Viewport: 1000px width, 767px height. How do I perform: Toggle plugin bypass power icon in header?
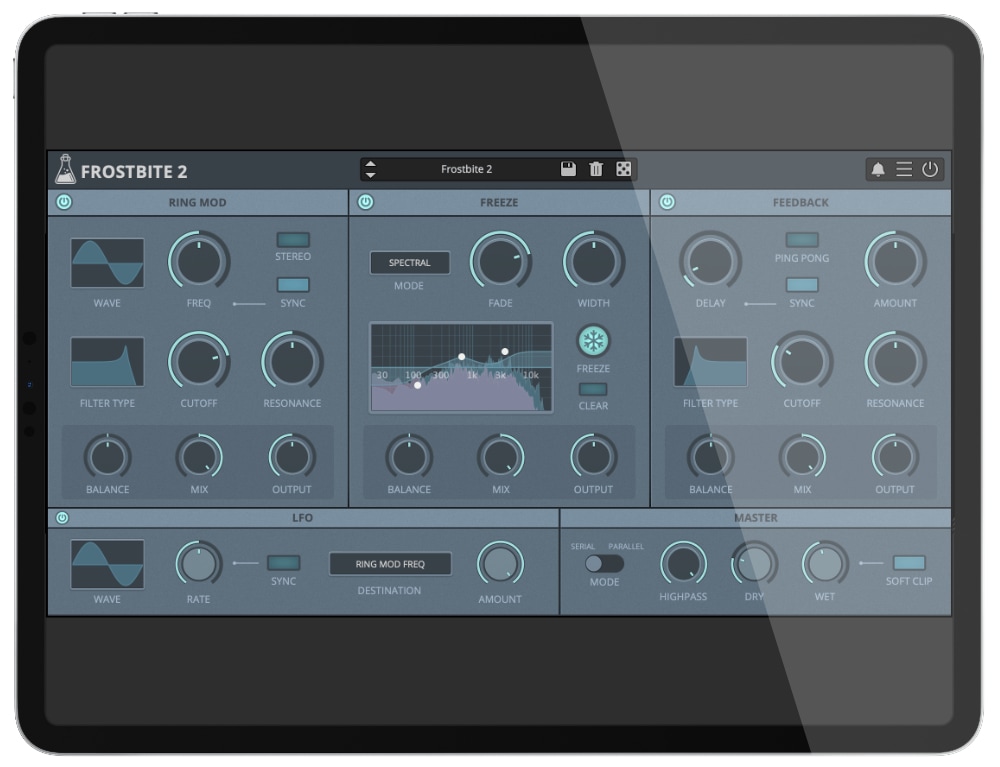929,170
